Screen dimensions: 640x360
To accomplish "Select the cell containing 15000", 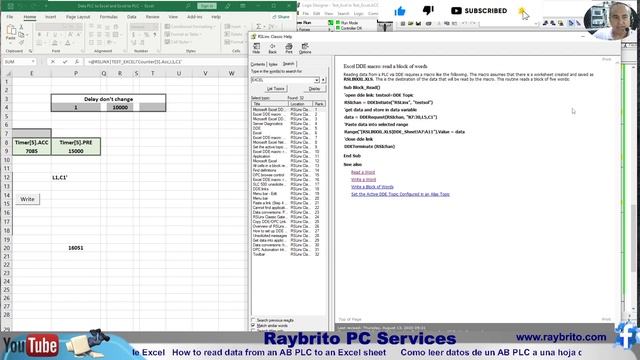I will (76, 151).
